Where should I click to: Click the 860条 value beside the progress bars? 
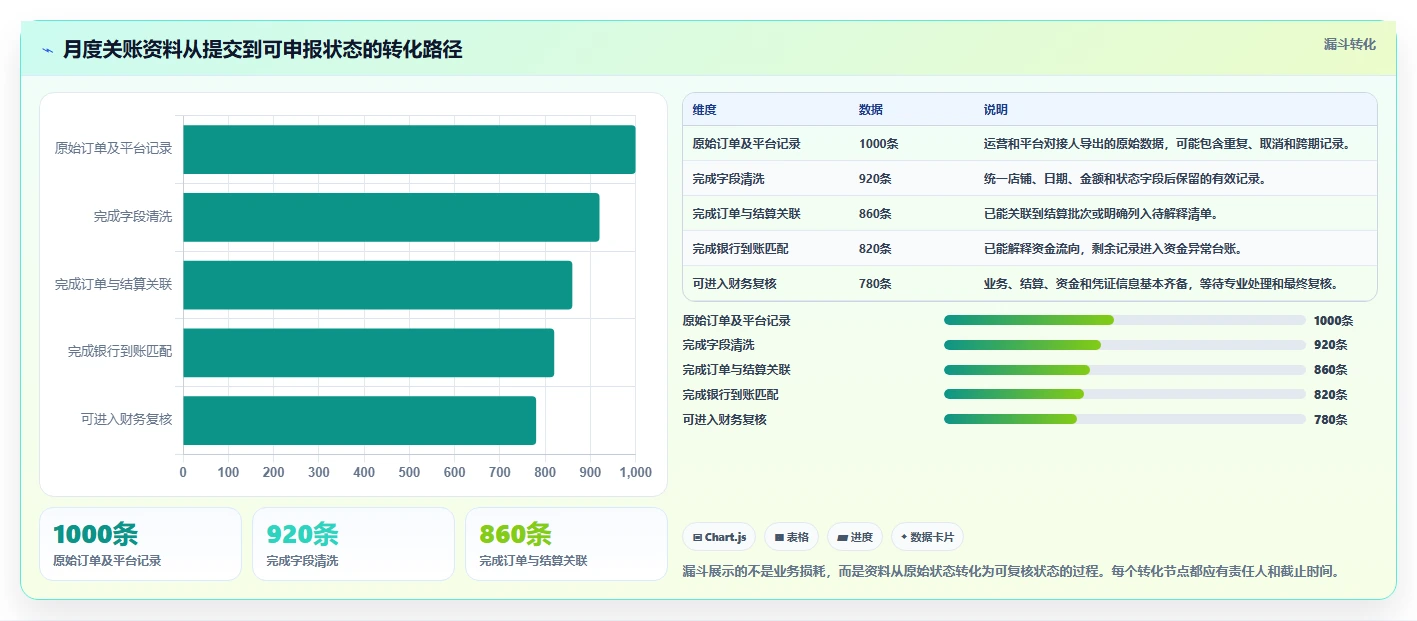pos(1330,370)
